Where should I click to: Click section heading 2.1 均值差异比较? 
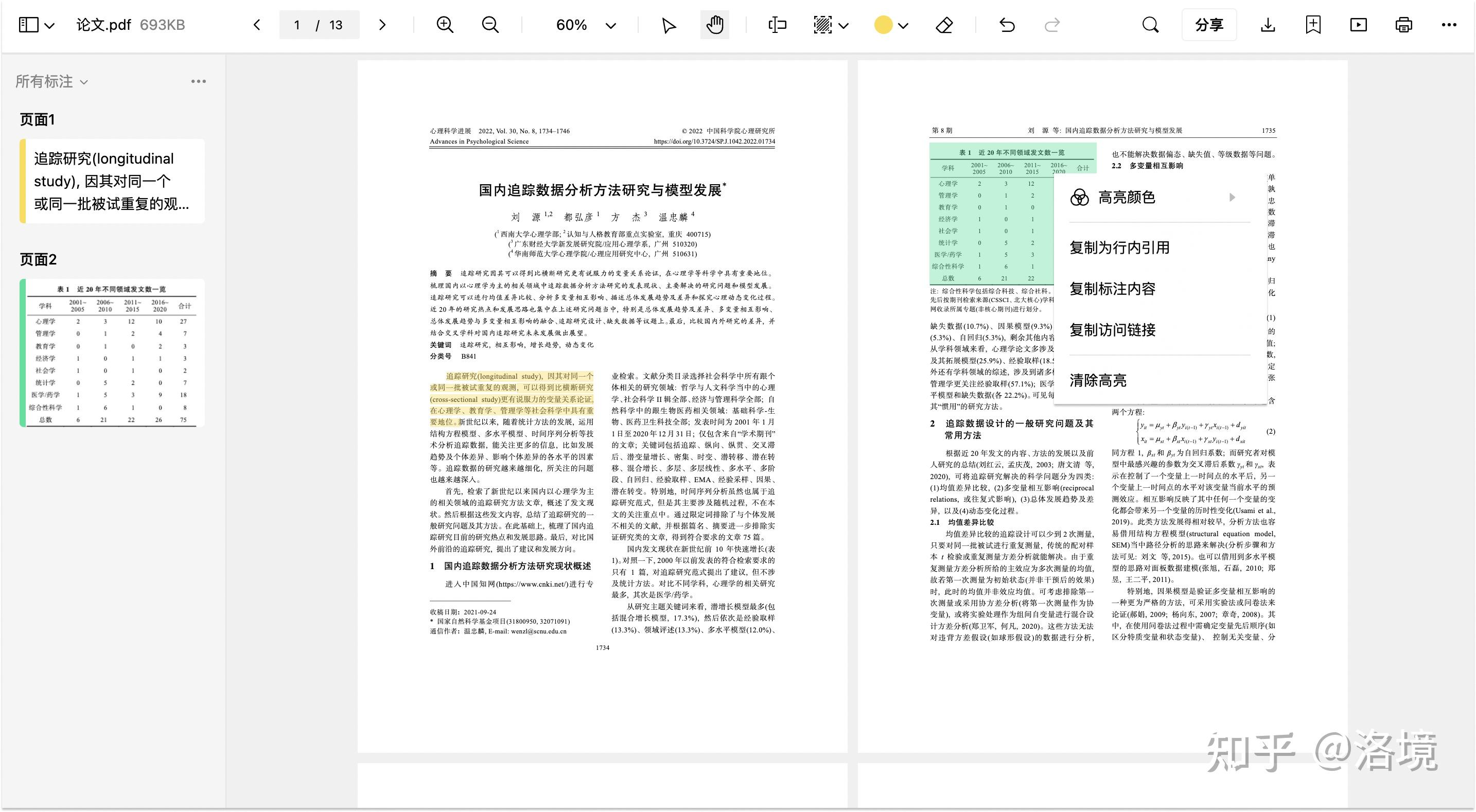pos(962,523)
